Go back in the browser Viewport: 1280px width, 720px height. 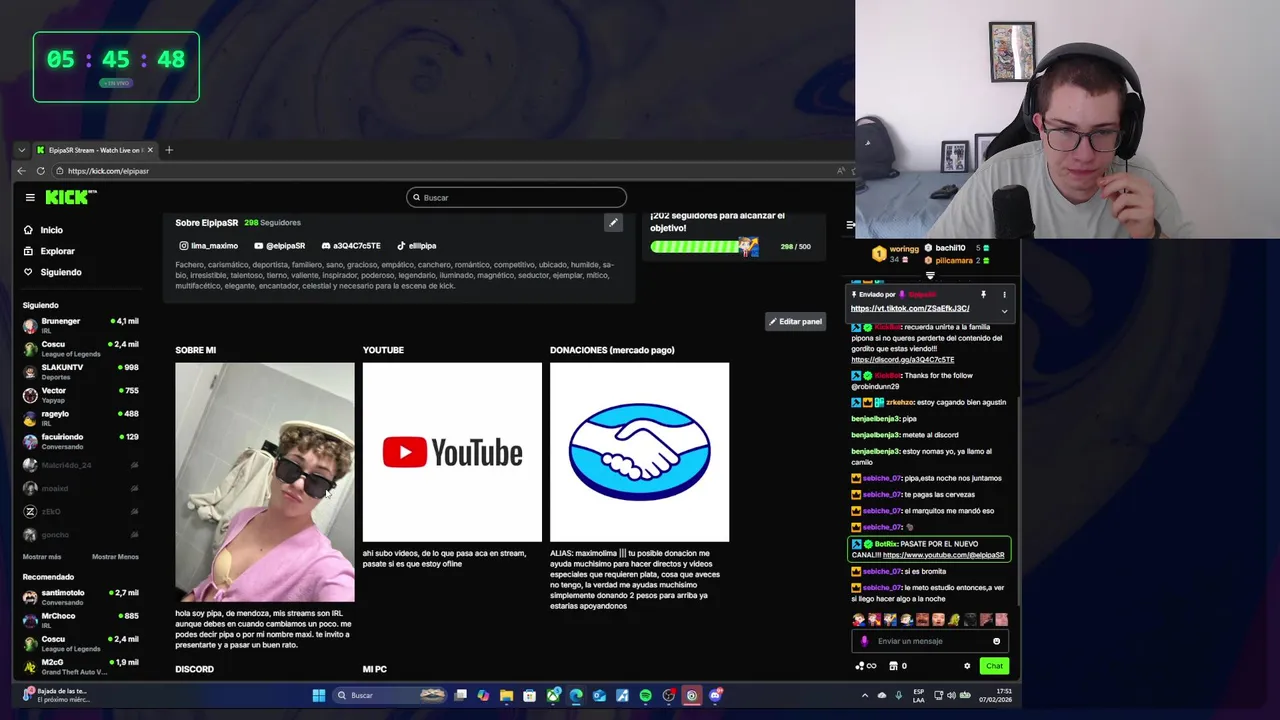(22, 171)
